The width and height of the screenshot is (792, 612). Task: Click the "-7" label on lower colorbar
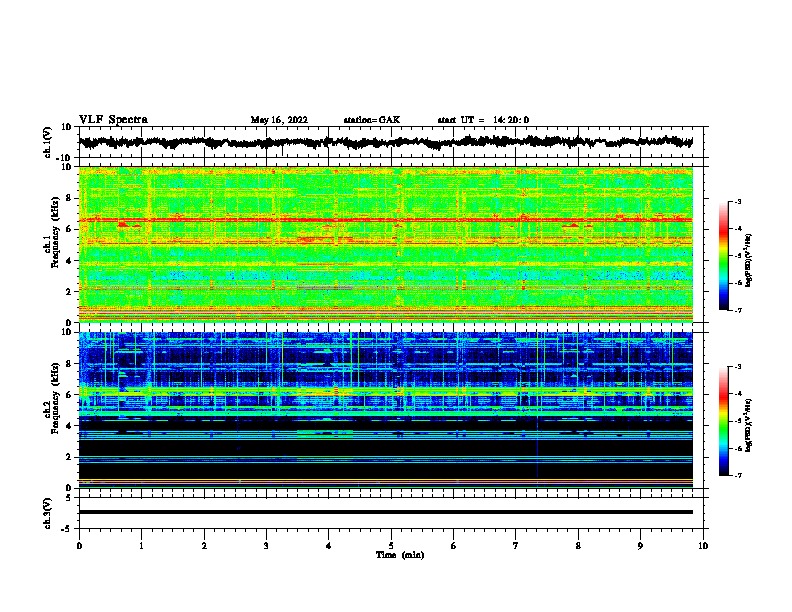coord(737,476)
